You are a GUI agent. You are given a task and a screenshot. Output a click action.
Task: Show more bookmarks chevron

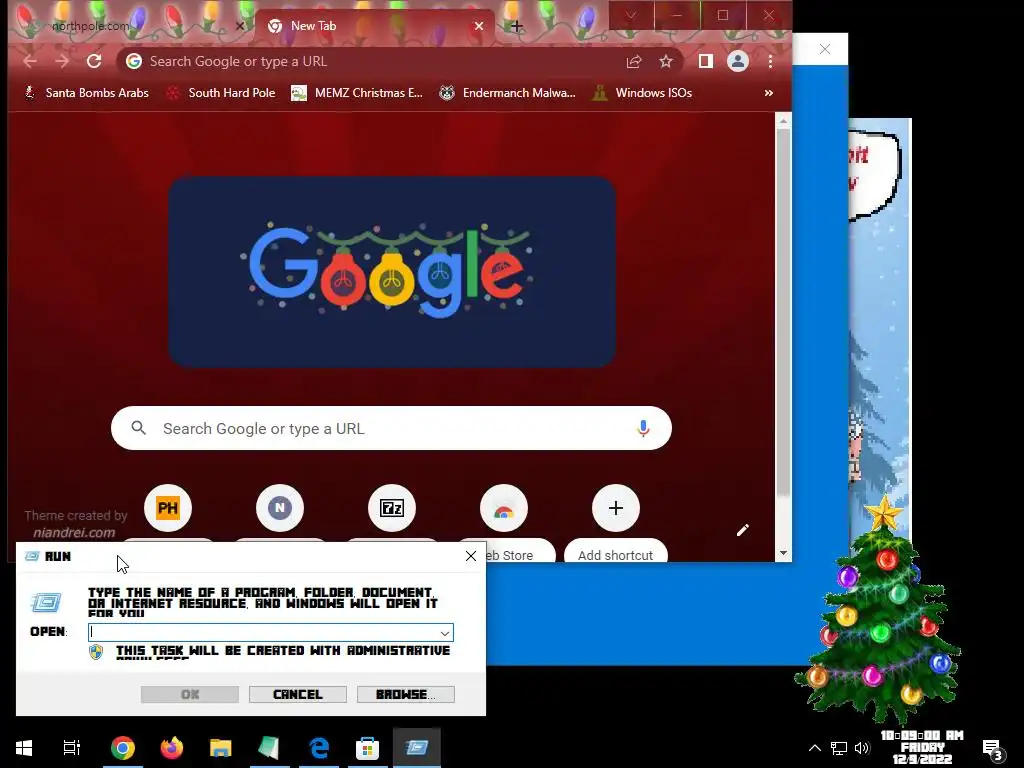pyautogui.click(x=769, y=93)
